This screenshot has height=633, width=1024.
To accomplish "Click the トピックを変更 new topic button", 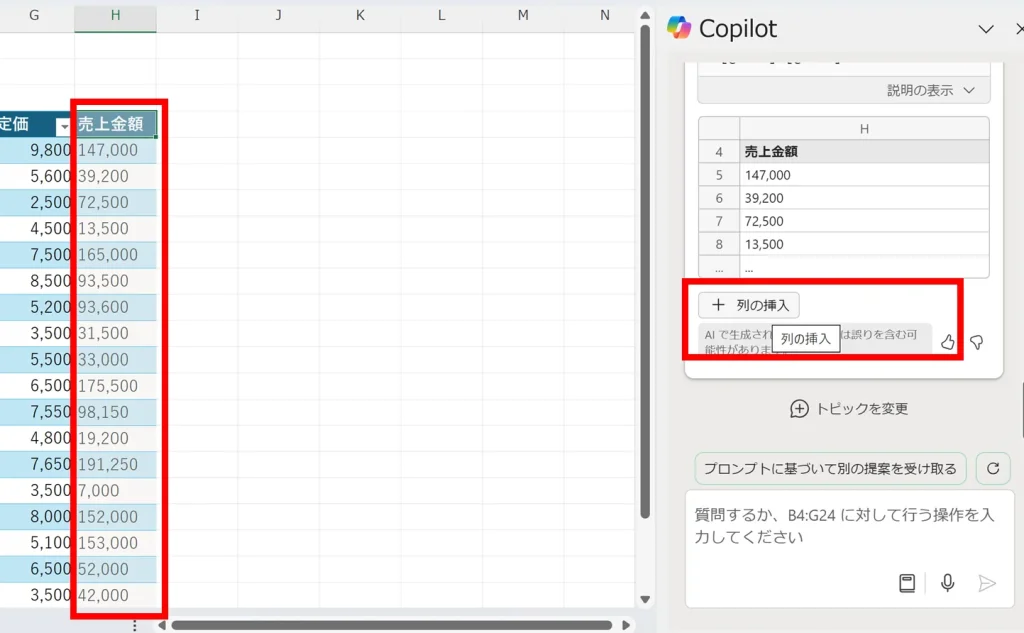I will pos(849,408).
